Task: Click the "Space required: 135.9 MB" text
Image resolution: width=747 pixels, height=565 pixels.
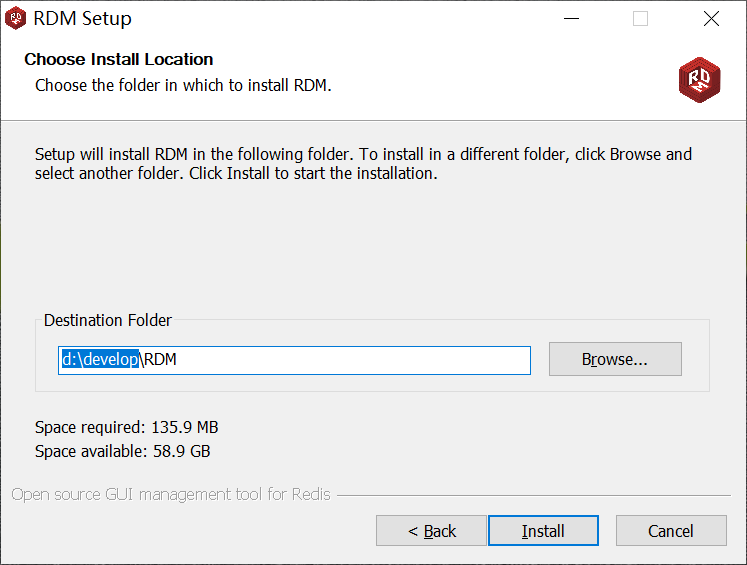Action: pos(126,428)
